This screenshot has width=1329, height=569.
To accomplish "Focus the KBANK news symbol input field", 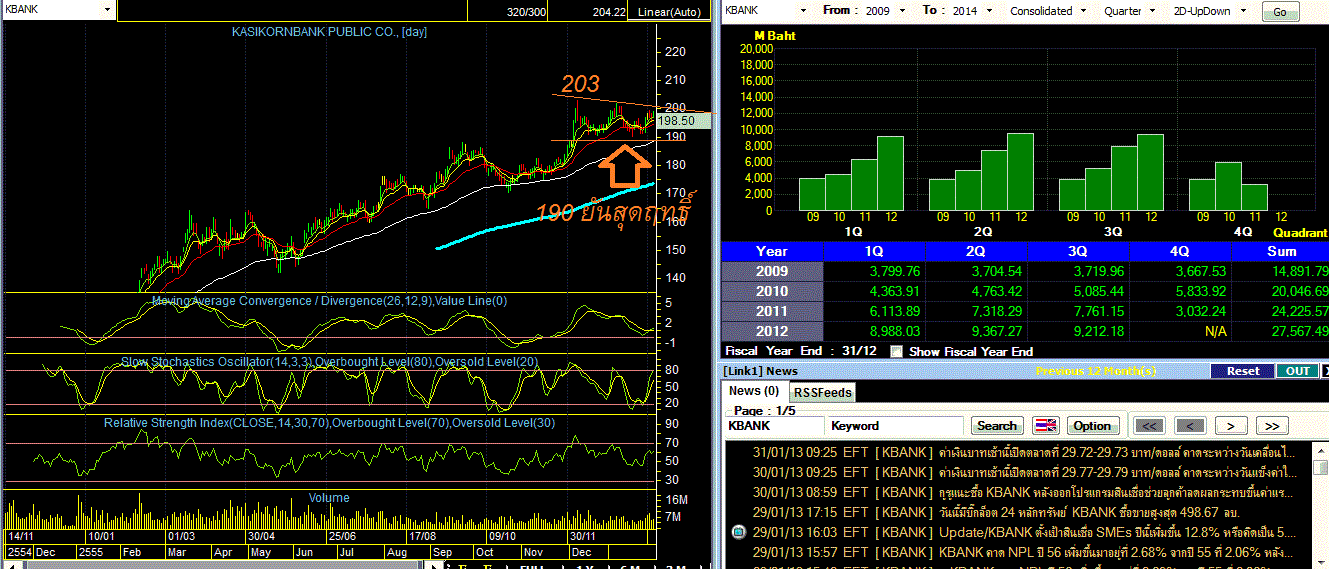I will coord(774,426).
